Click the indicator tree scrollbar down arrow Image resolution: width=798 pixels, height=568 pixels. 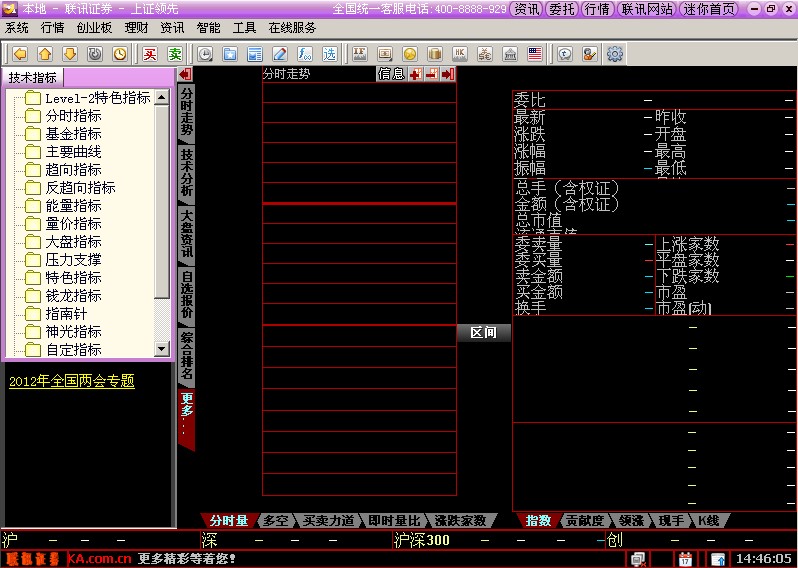click(162, 349)
